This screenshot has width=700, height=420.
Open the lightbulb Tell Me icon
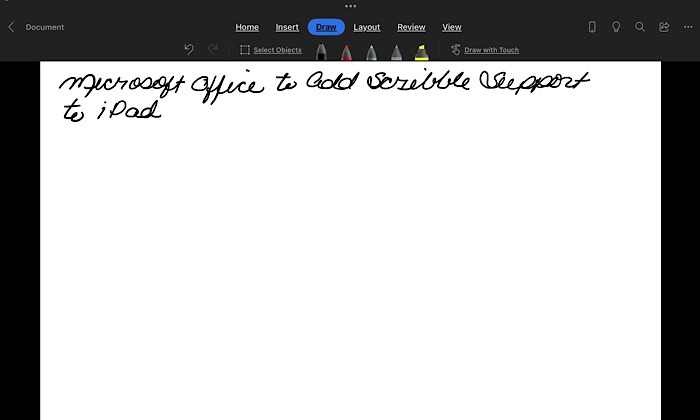pyautogui.click(x=616, y=27)
